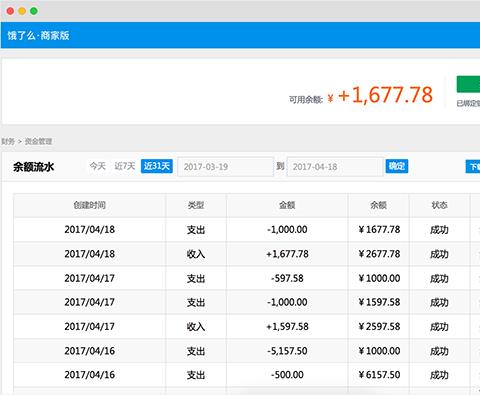
Task: Click the 创建时间 column header
Action: 90,205
